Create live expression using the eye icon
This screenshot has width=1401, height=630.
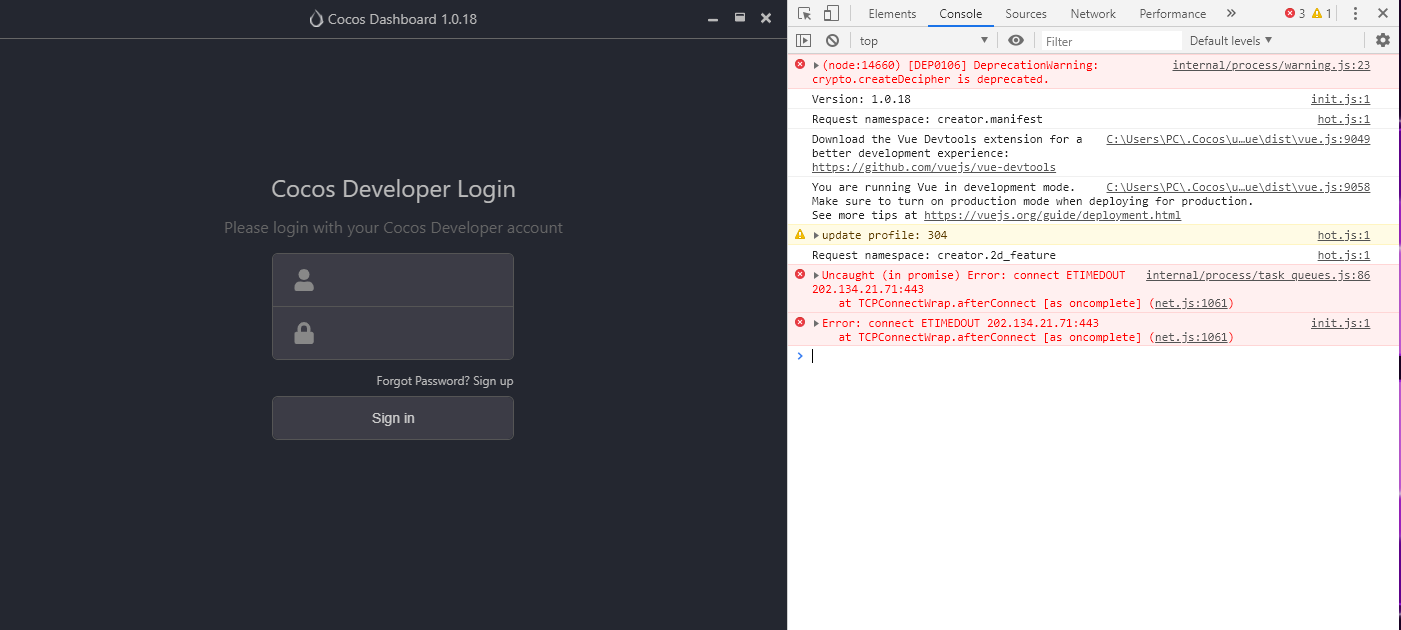[1016, 41]
